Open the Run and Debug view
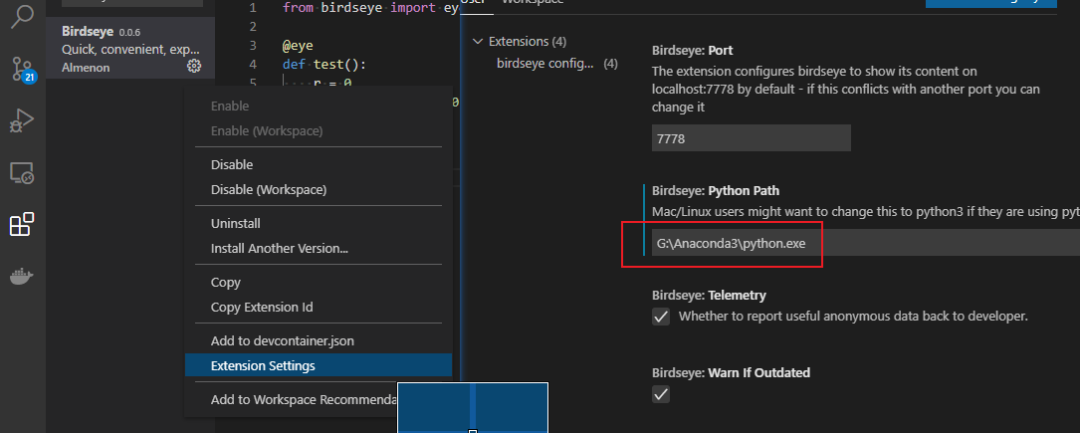 [22, 120]
